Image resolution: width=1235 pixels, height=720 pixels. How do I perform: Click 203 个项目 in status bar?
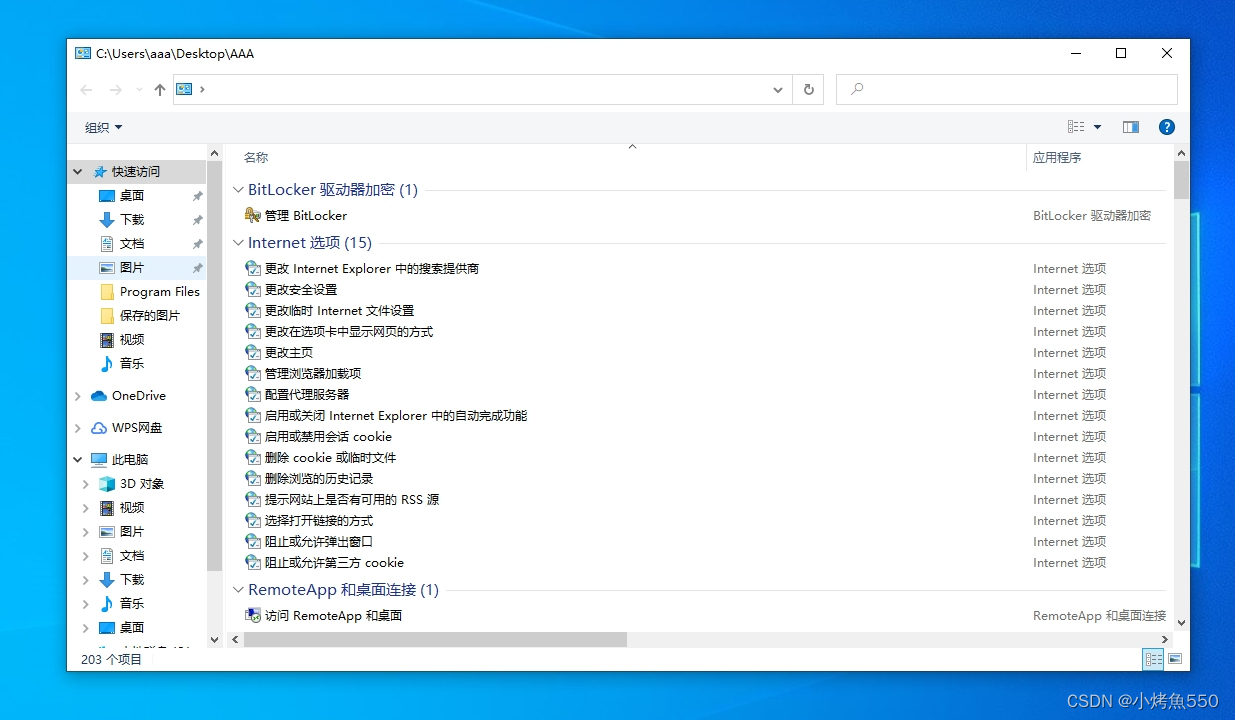111,659
